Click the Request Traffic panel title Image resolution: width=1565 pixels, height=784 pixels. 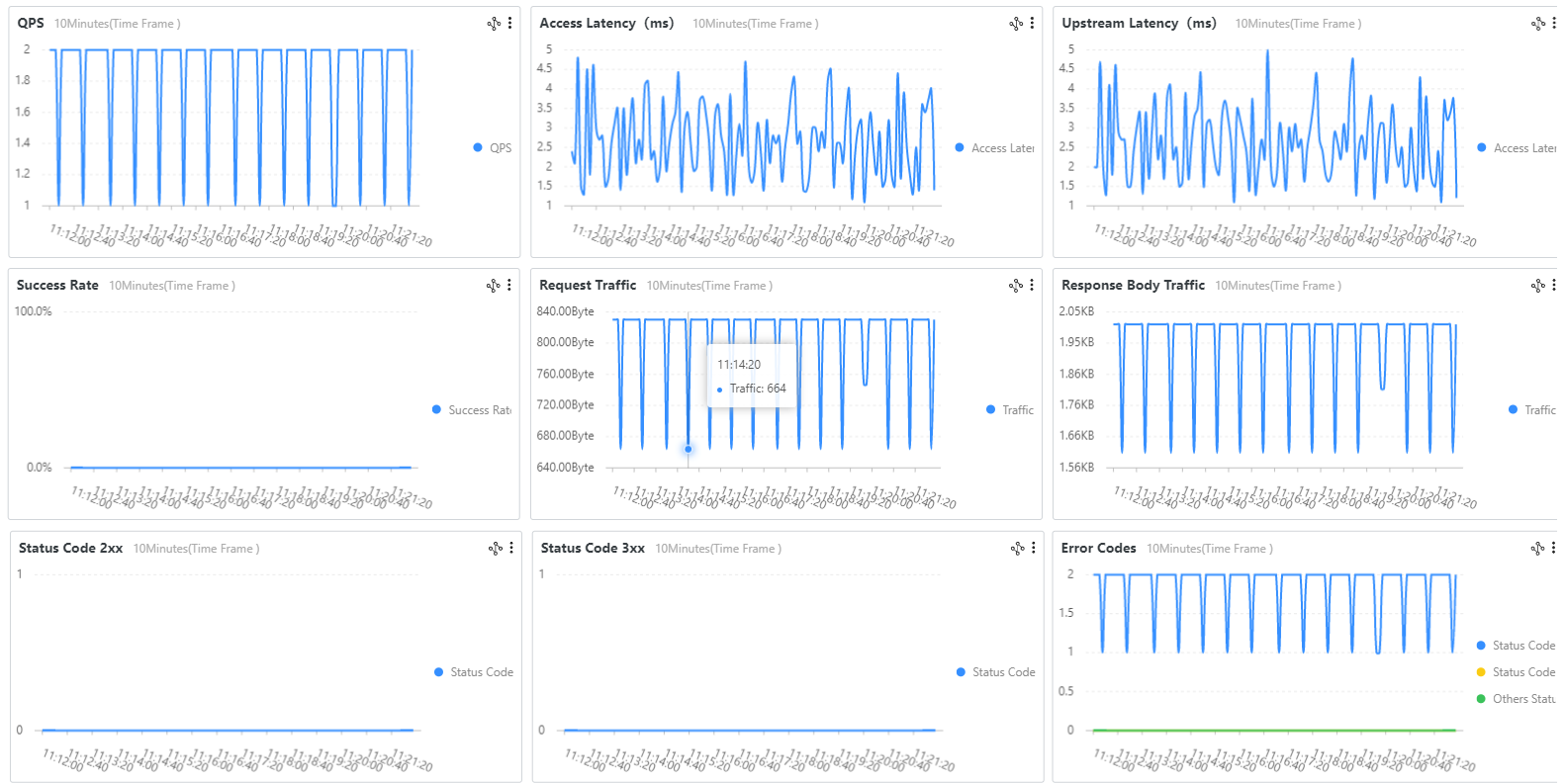pos(588,285)
